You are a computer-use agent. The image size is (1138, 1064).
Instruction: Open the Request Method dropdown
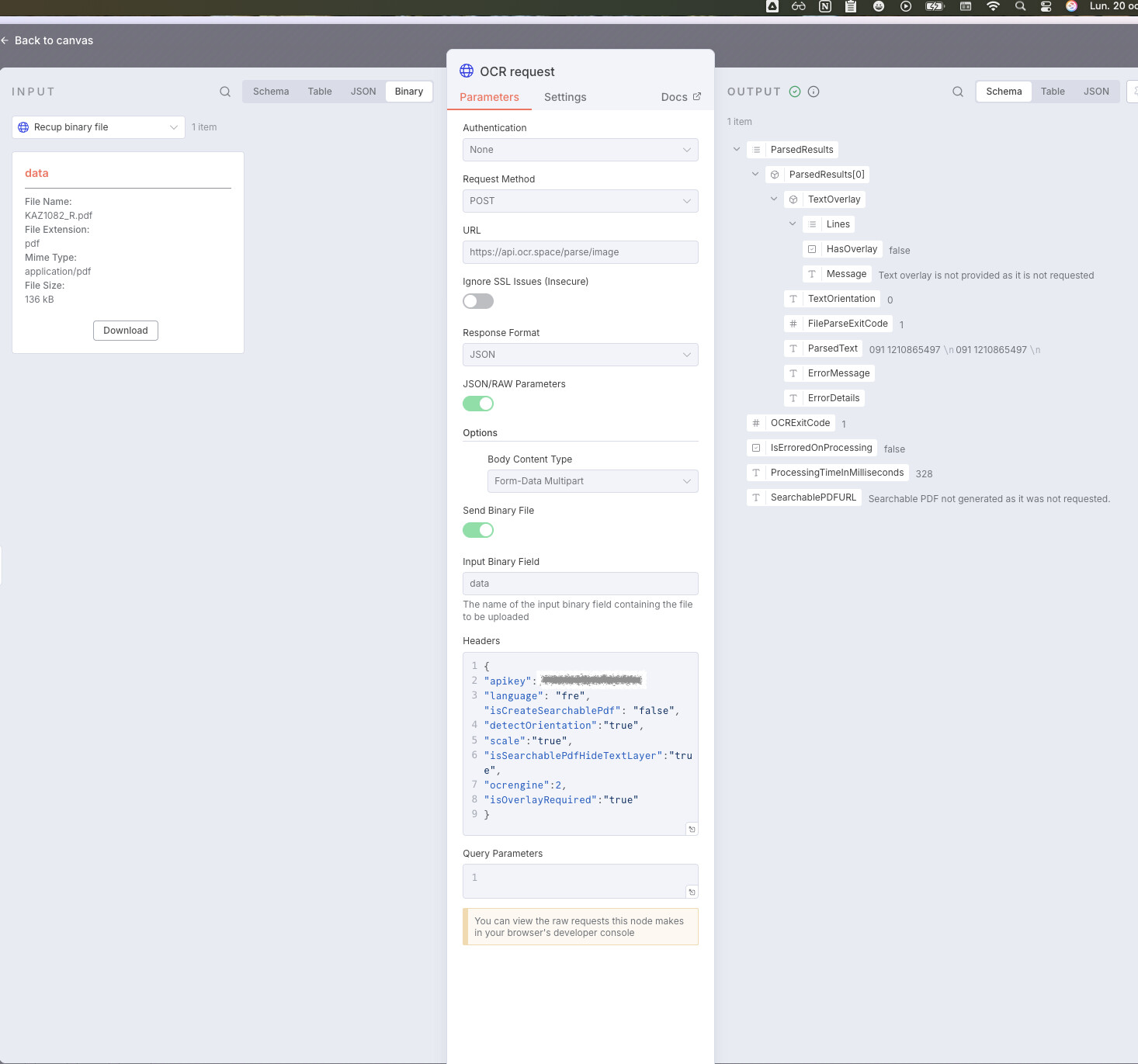click(x=580, y=201)
